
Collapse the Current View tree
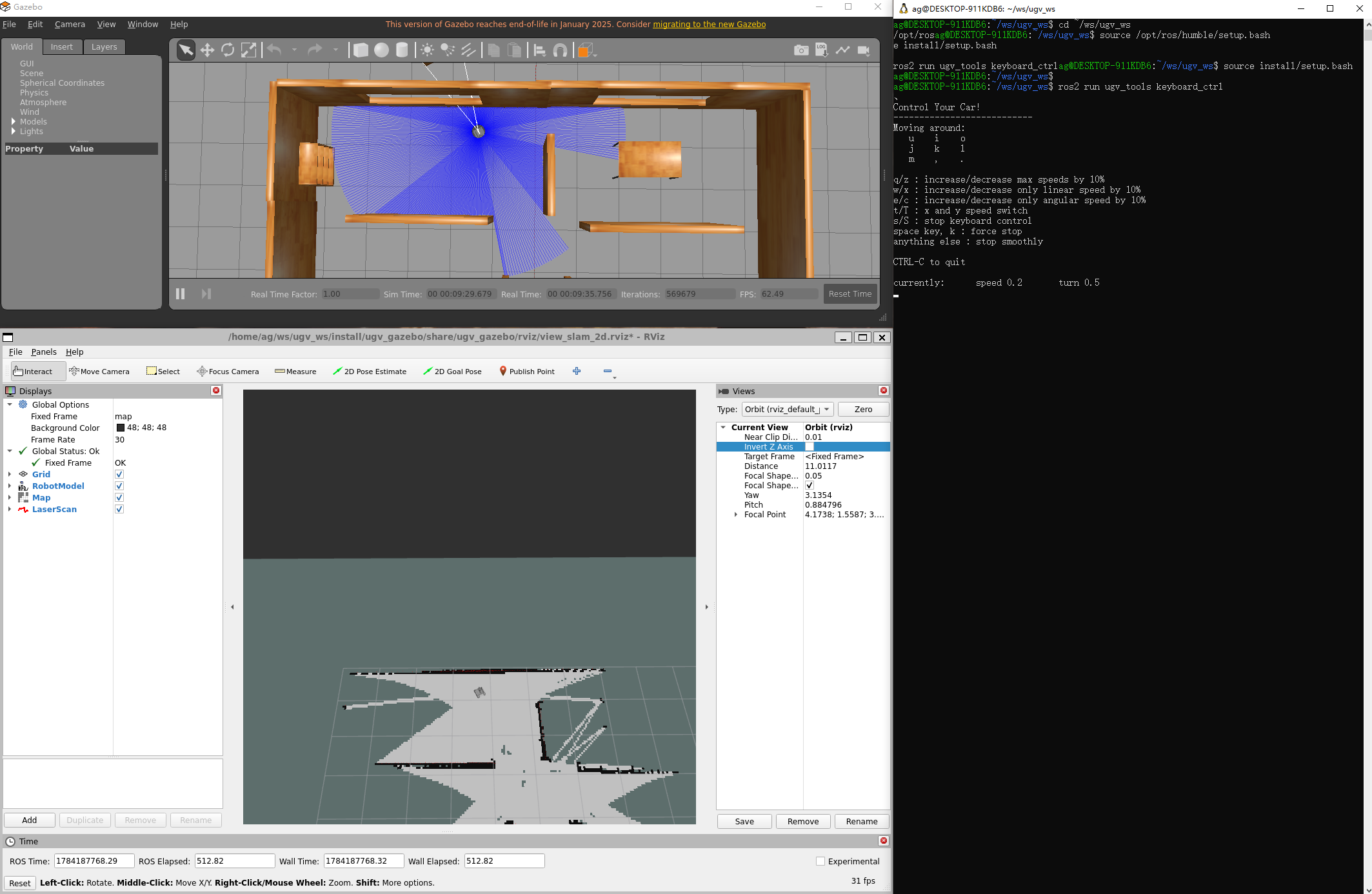(723, 427)
